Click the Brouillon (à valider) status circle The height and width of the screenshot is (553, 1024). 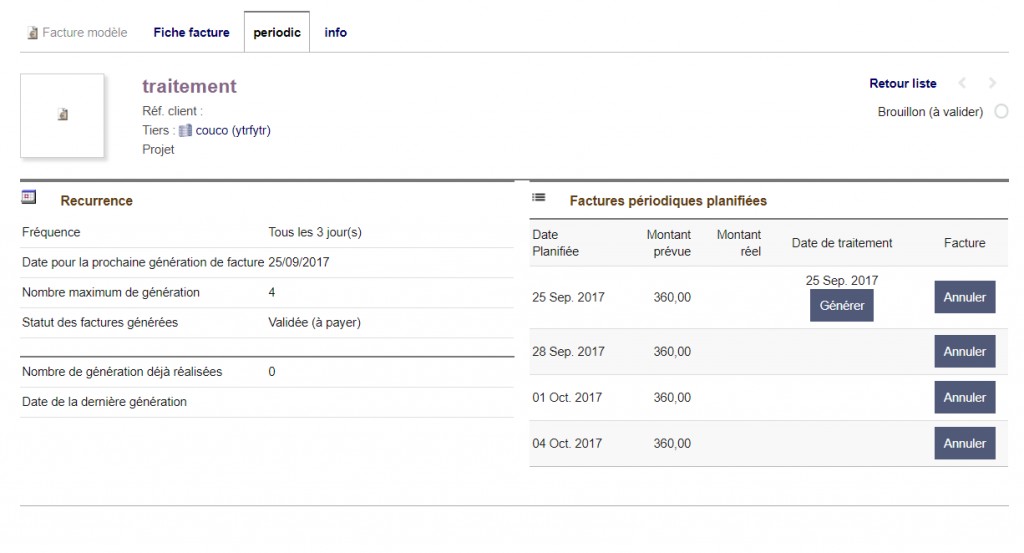(x=1001, y=112)
